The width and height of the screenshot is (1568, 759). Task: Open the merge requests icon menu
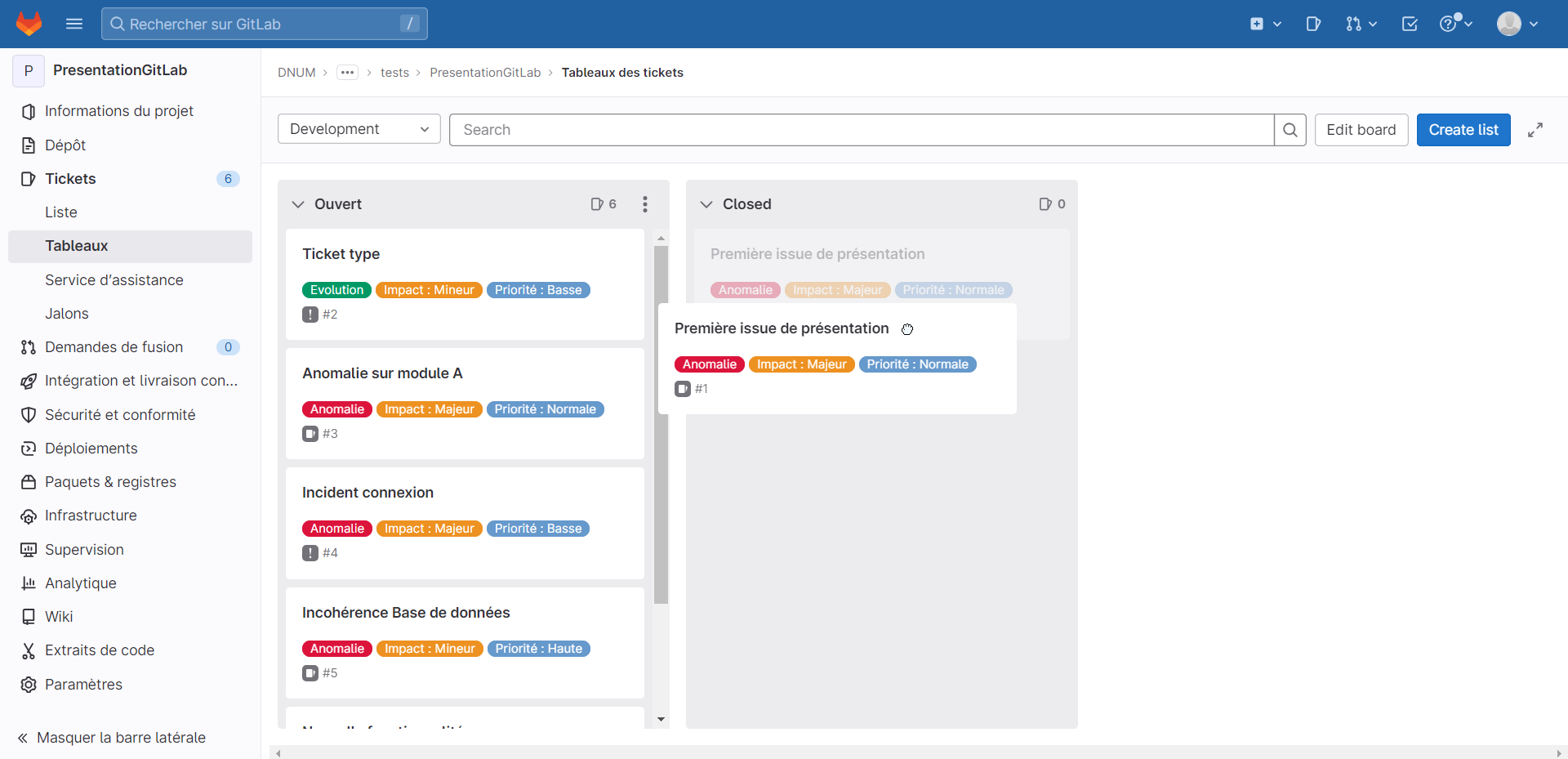(1361, 24)
